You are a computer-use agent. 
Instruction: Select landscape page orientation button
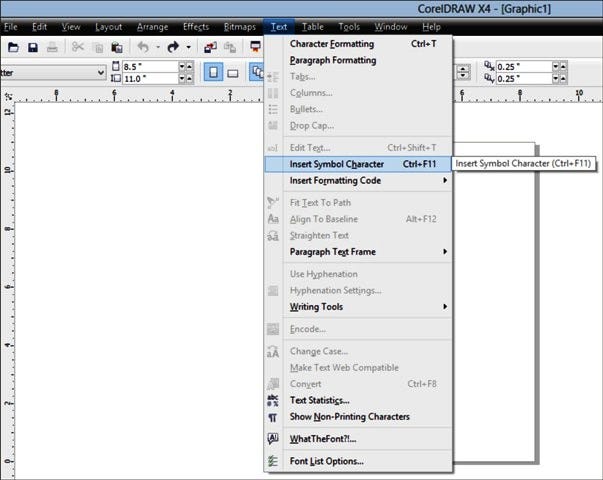click(x=233, y=72)
